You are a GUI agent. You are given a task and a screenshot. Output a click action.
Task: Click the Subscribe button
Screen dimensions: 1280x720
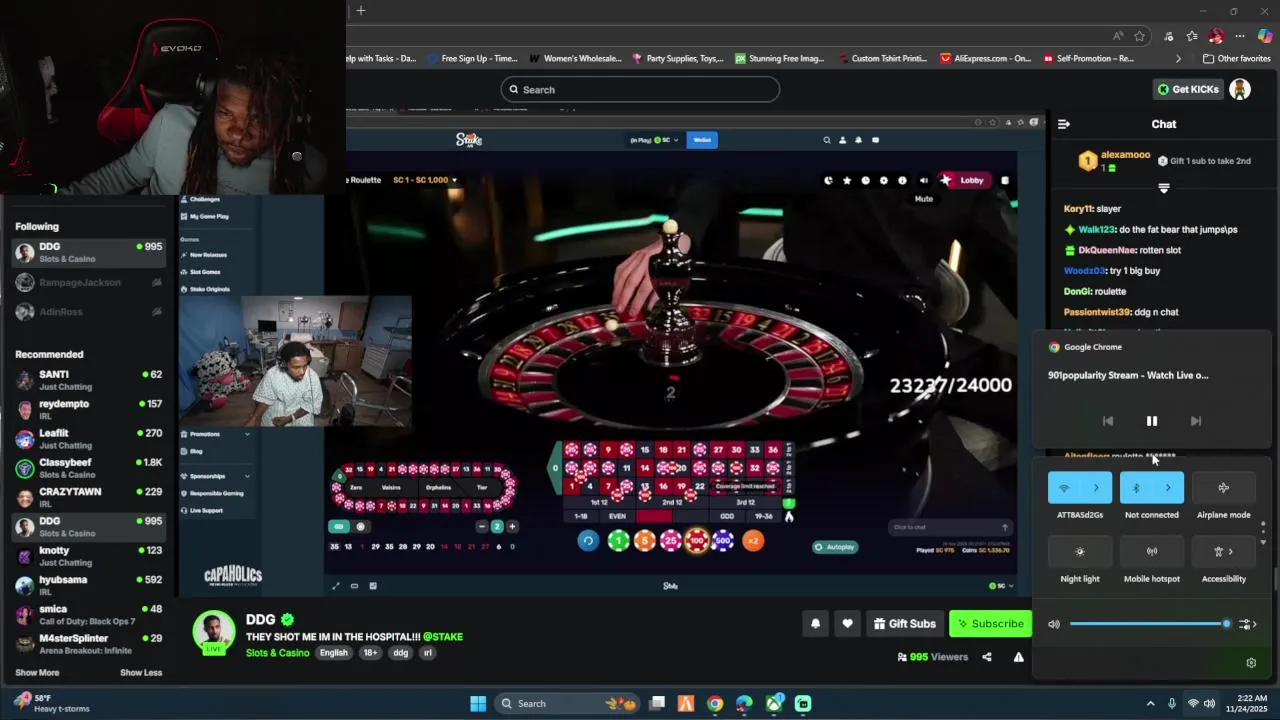tap(990, 624)
